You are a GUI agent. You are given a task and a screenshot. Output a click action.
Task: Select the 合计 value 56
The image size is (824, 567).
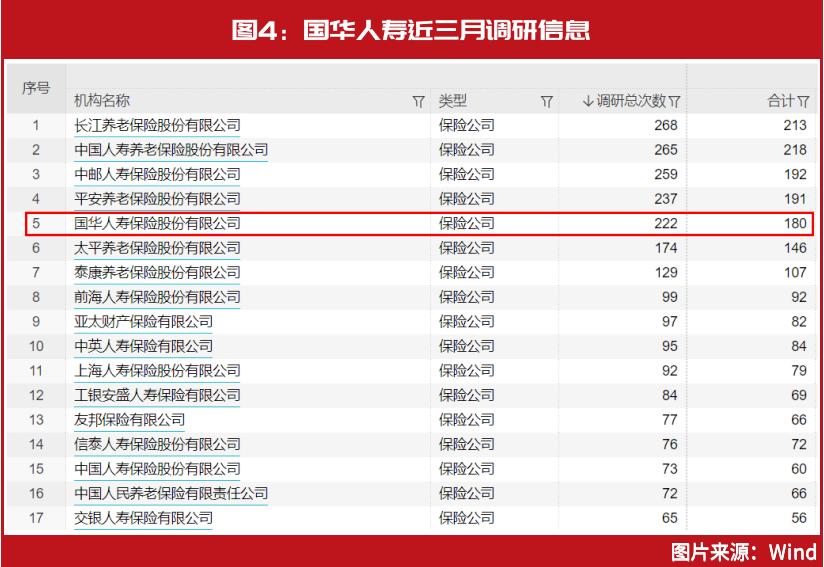799,518
